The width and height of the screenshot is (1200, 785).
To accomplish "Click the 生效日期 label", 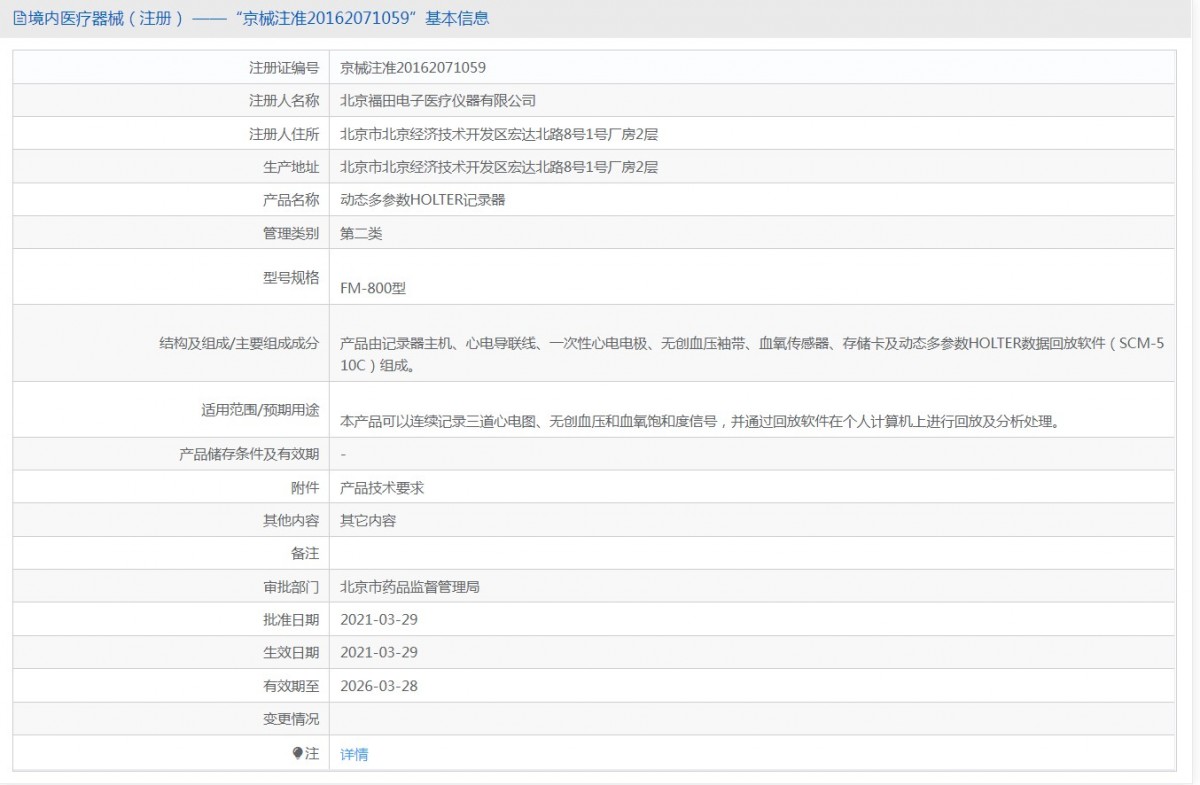I will tap(291, 653).
